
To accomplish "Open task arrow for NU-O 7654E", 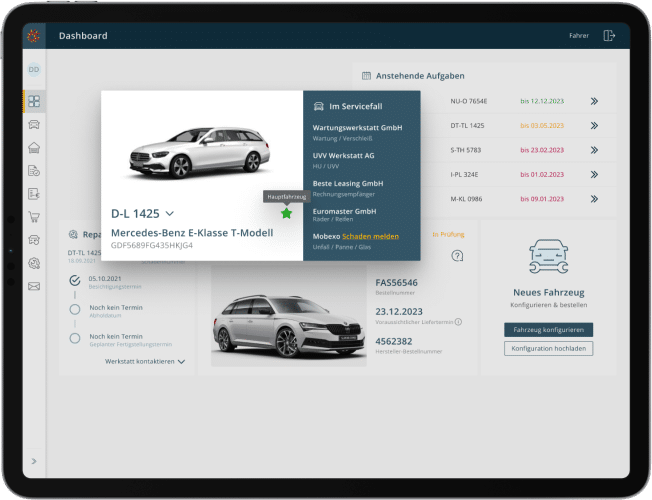I will 594,101.
